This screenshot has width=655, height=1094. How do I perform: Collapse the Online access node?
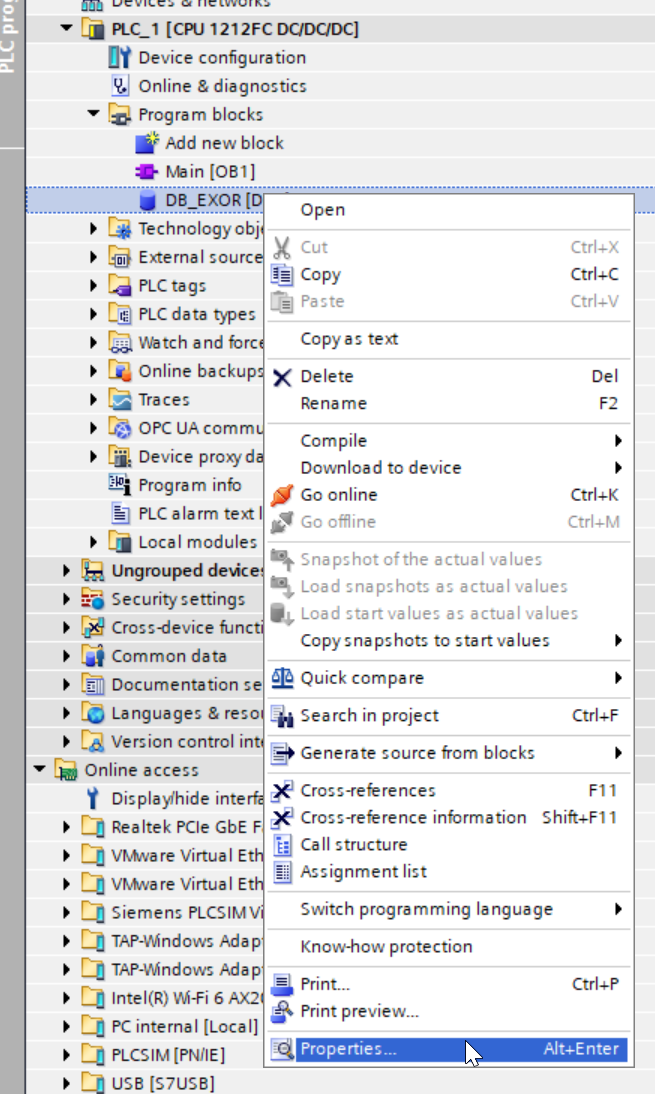(39, 770)
